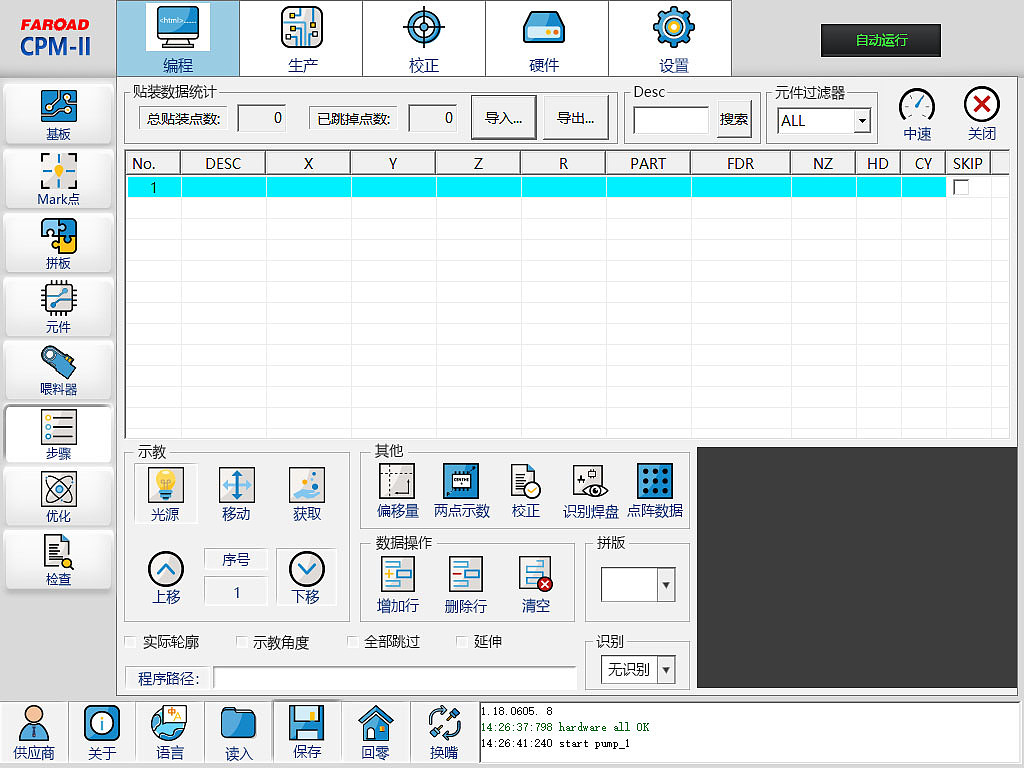The width and height of the screenshot is (1024, 768).
Task: Click the Desc search input field
Action: pyautogui.click(x=671, y=120)
